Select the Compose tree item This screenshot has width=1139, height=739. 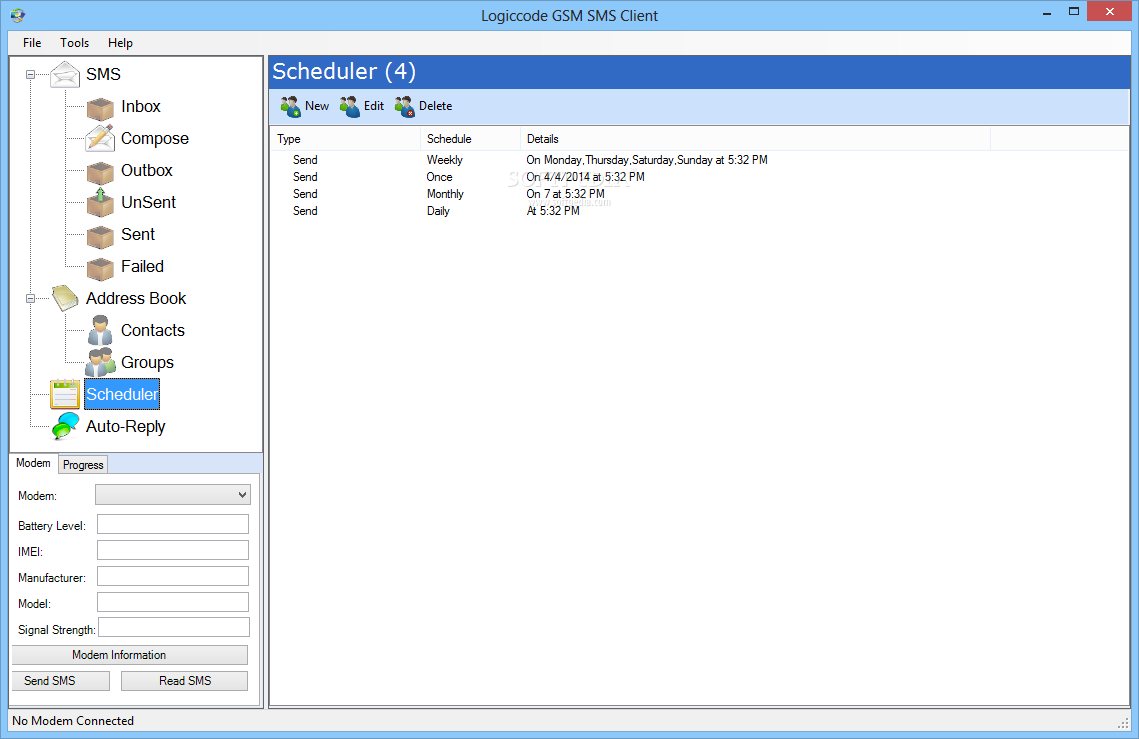[x=155, y=139]
